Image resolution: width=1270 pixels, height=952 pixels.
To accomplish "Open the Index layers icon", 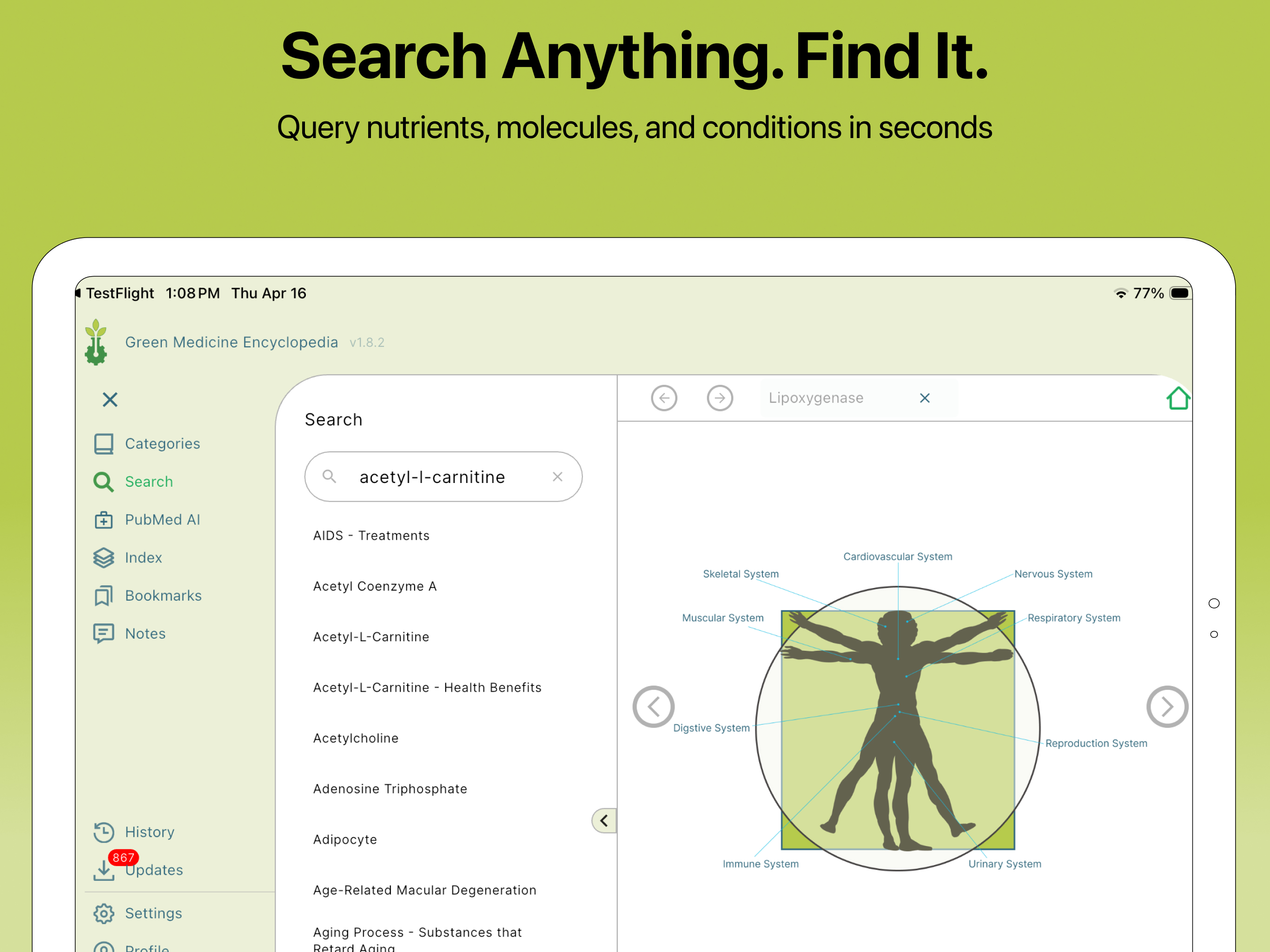I will point(103,557).
